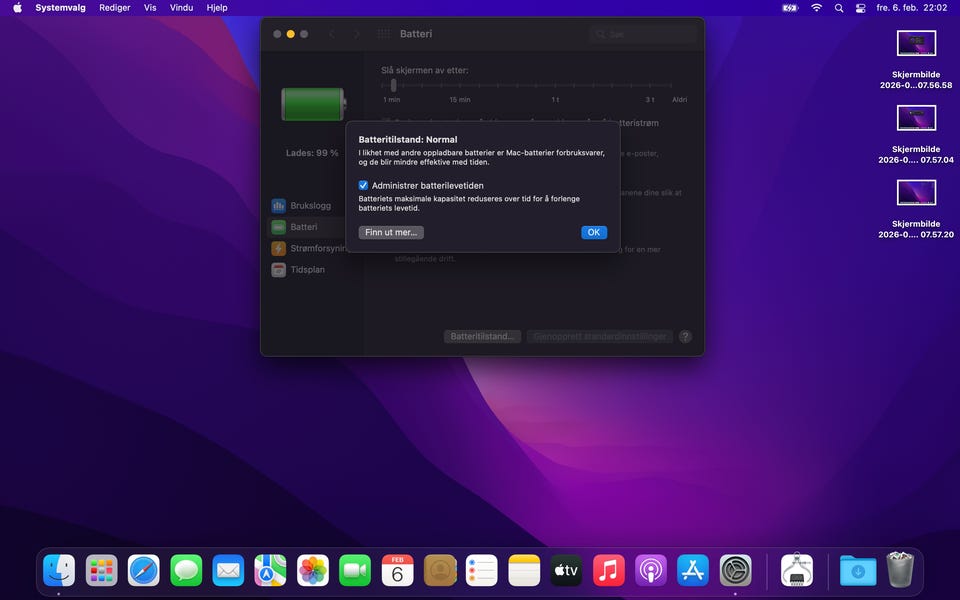
Task: Expand the Wi-Fi status menu
Action: tap(816, 7)
